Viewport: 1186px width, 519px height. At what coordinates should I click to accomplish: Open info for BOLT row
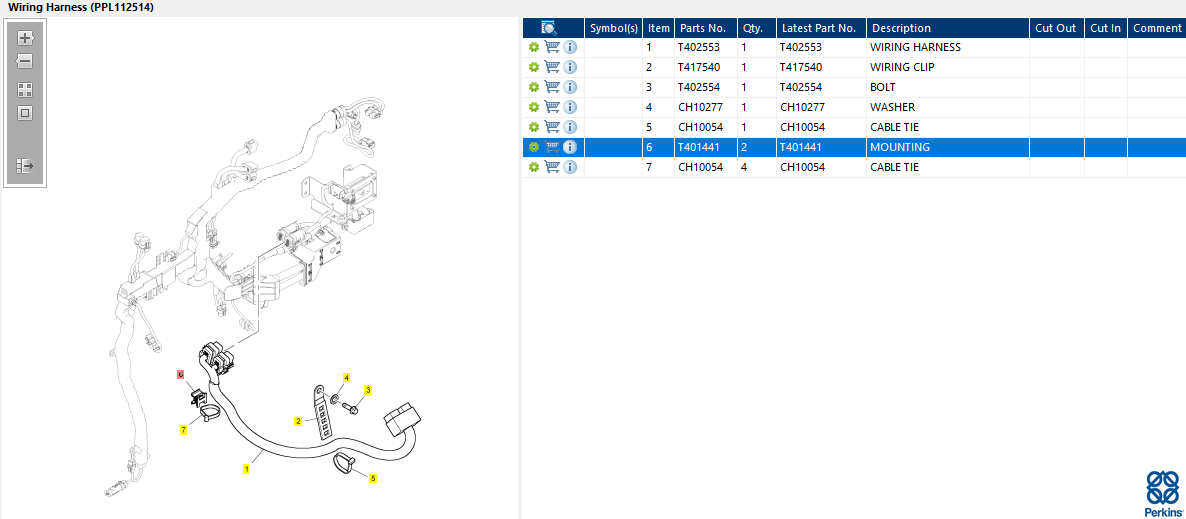pyautogui.click(x=570, y=87)
